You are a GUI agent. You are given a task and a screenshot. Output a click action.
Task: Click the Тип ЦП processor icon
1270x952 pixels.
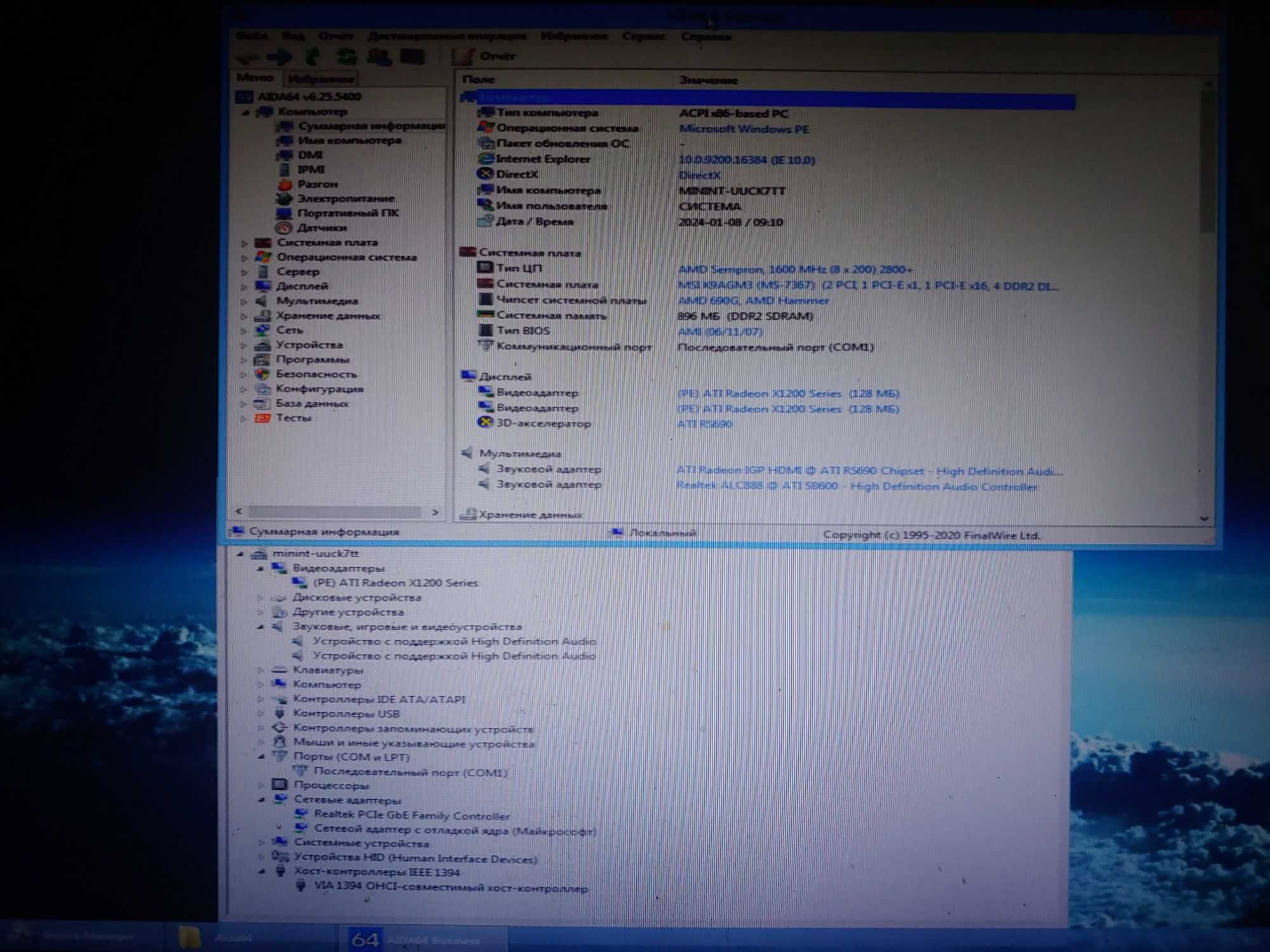pos(485,268)
